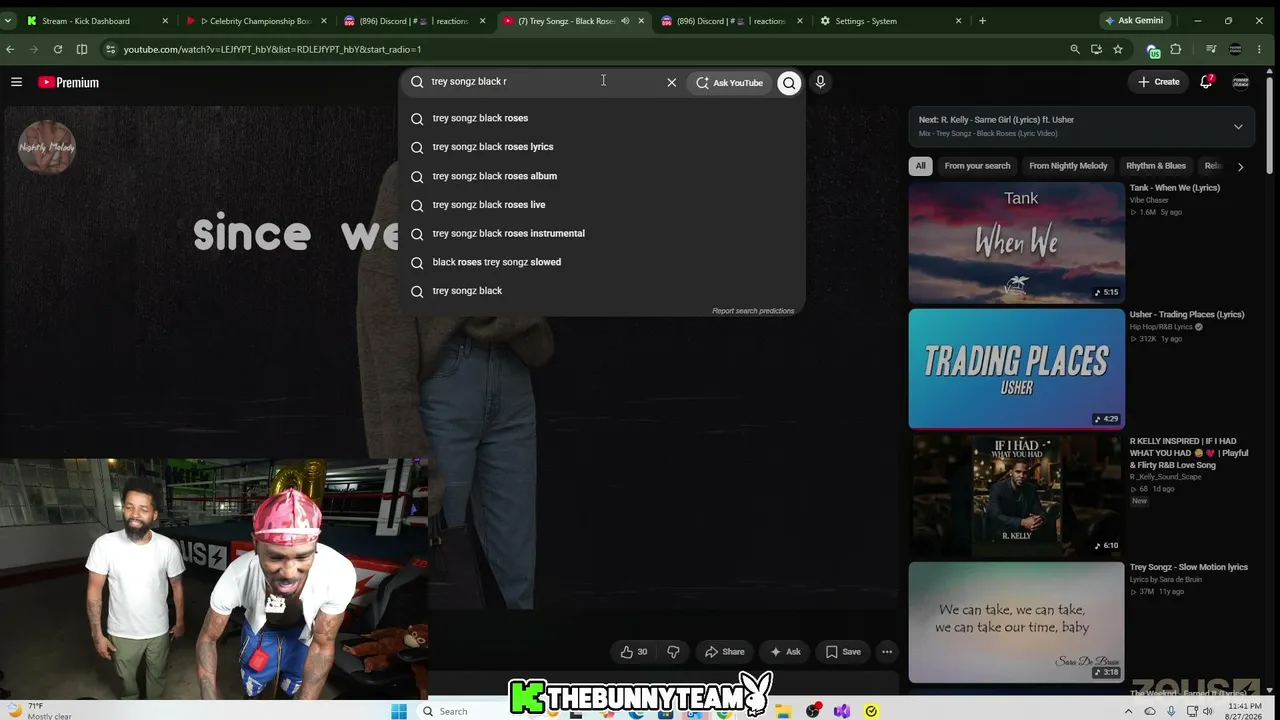
Task: Run the search with magnifier button
Action: (789, 83)
